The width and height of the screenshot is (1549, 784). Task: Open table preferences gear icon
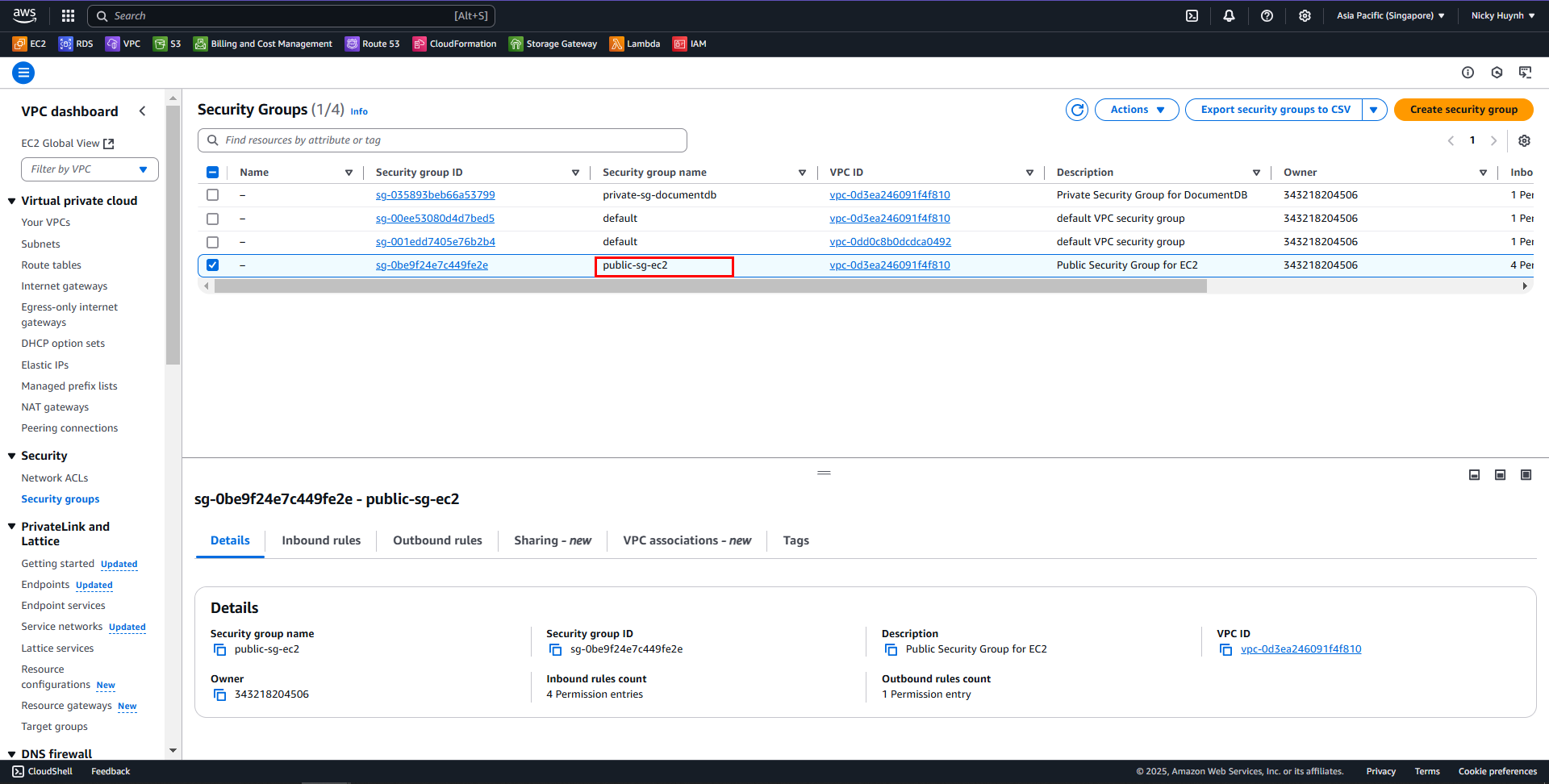[x=1524, y=140]
